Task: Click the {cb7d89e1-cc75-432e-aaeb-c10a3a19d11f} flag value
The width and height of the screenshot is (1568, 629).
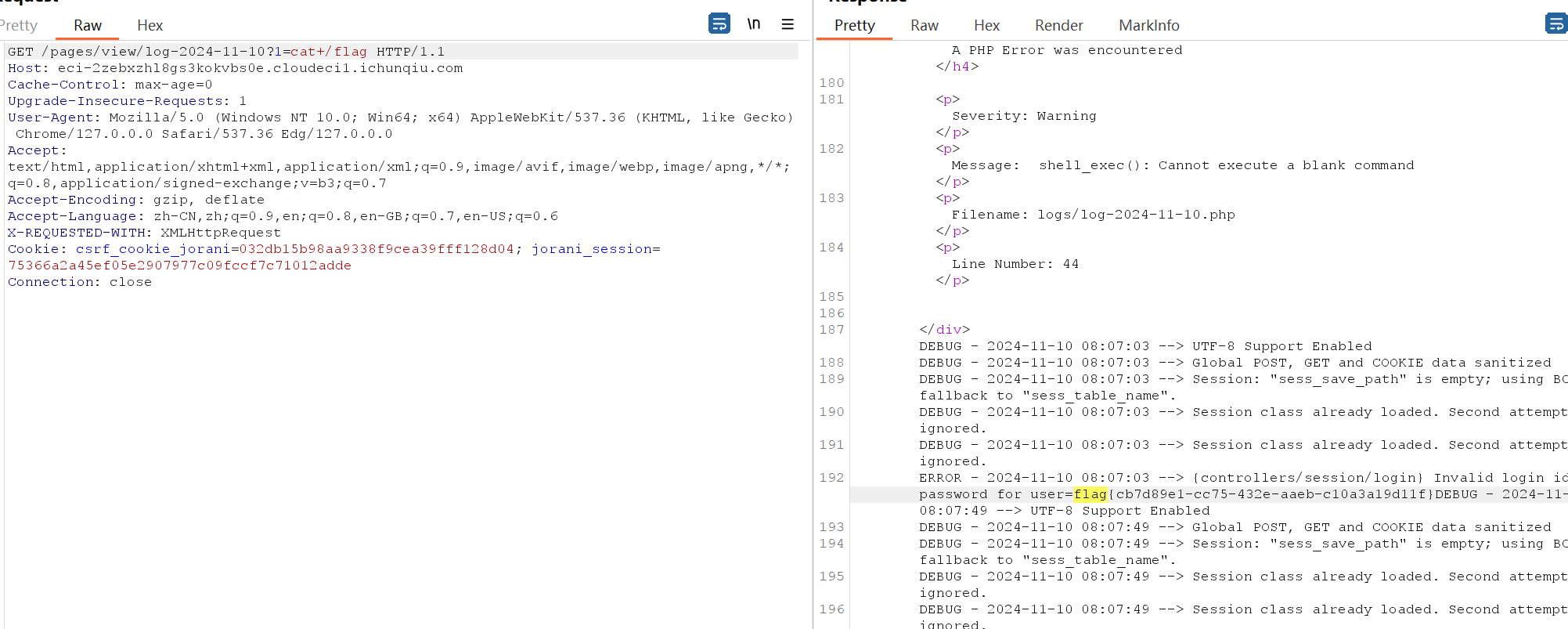Action: point(1271,494)
